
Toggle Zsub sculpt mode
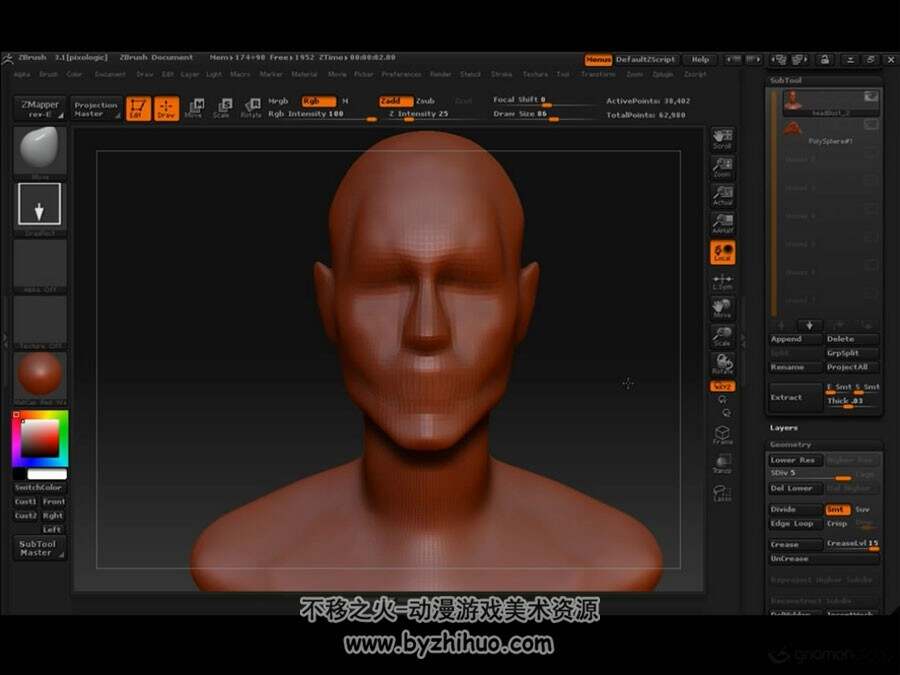coord(425,101)
